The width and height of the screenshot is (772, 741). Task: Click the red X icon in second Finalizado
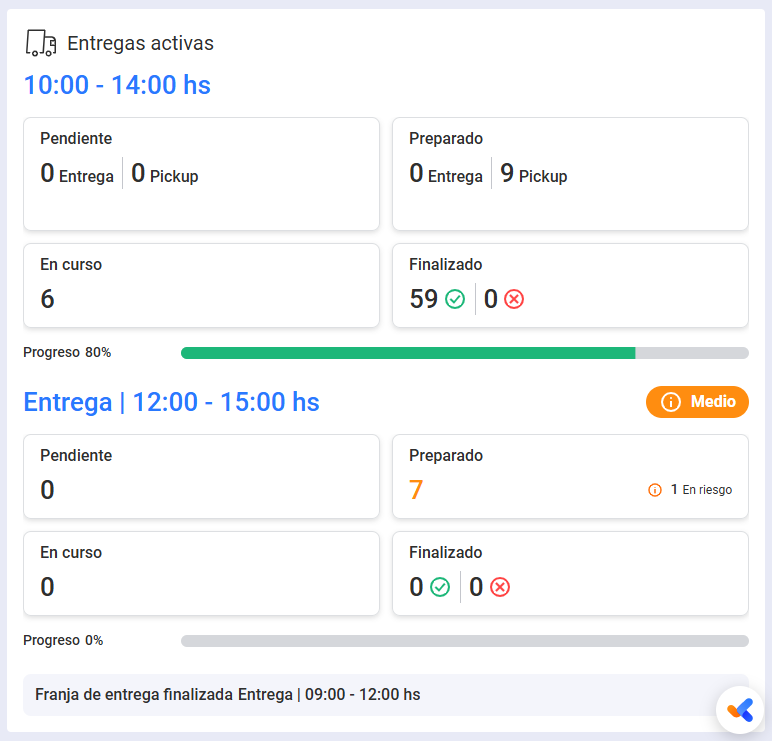click(x=500, y=587)
